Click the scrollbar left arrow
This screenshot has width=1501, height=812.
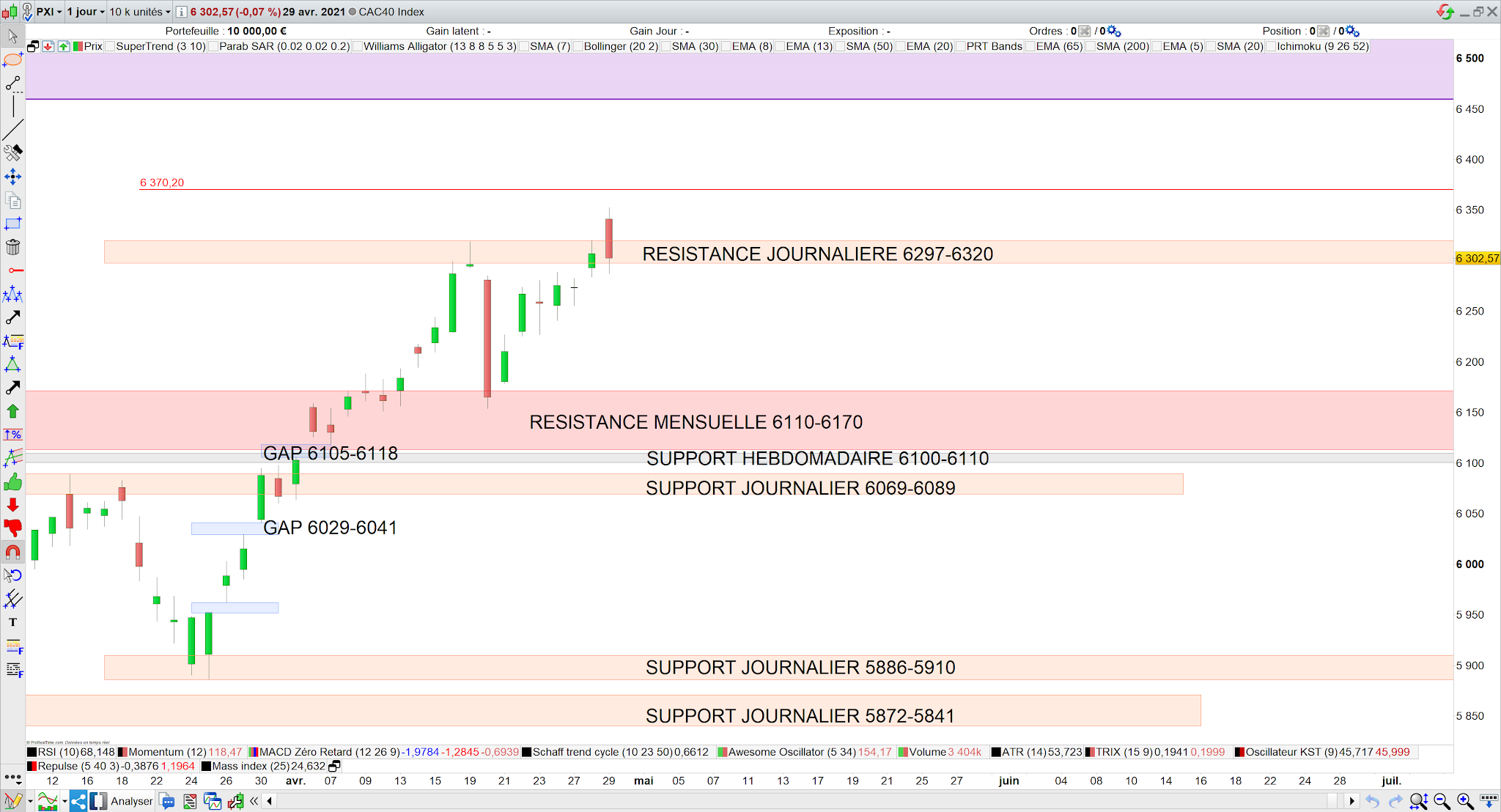(x=270, y=801)
